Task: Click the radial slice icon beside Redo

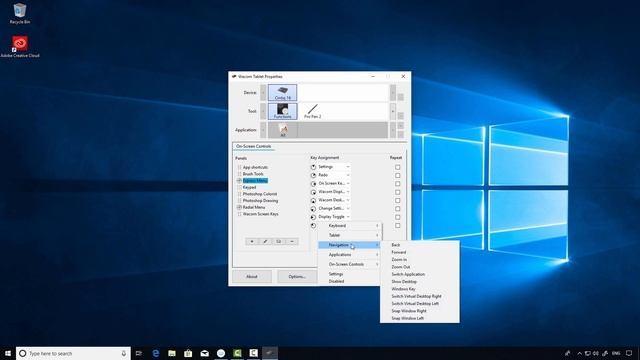Action: (x=313, y=175)
